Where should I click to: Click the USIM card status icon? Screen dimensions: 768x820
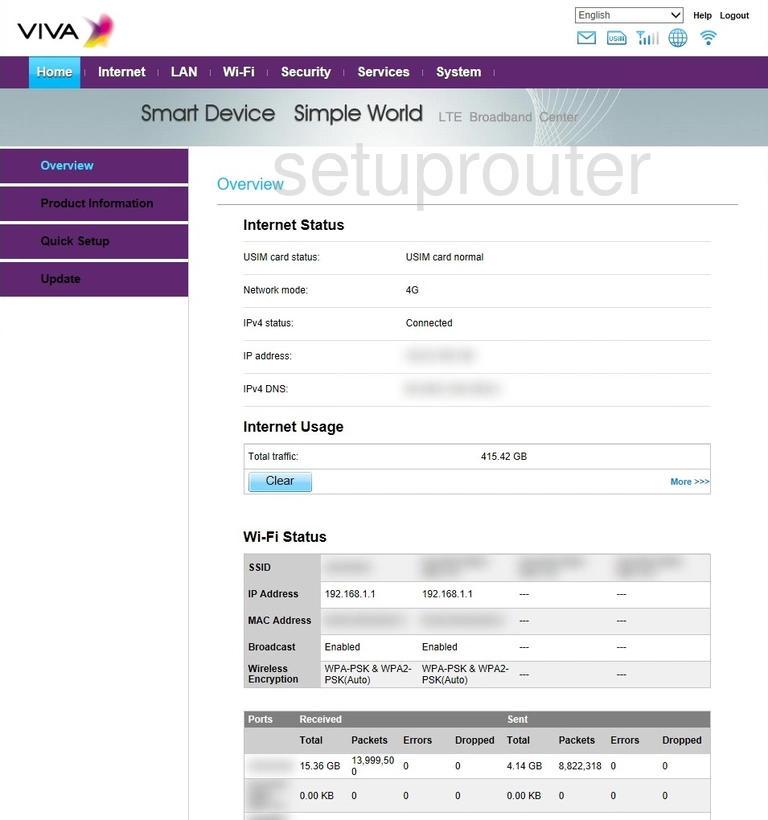click(x=616, y=38)
